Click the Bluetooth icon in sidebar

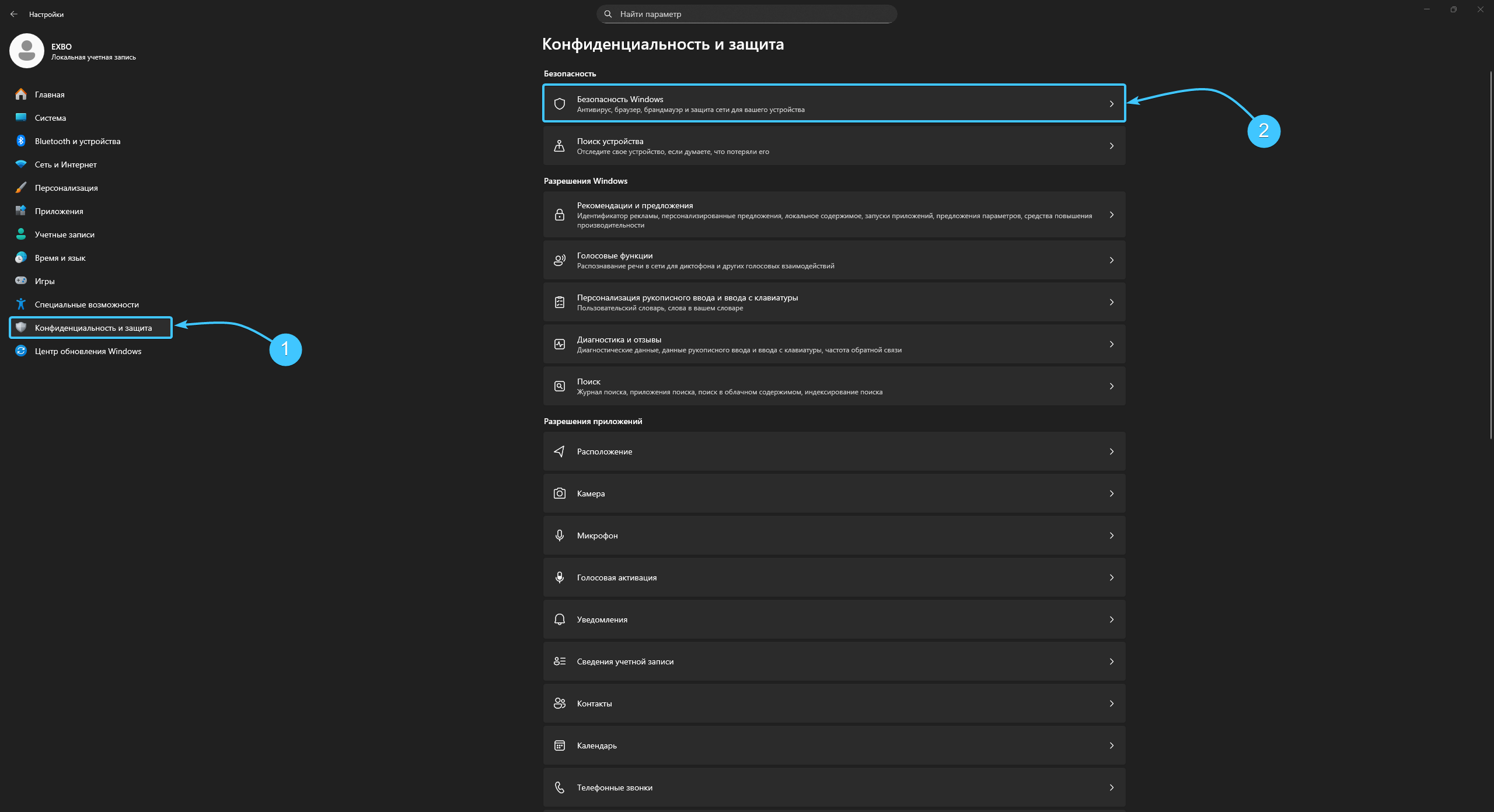pyautogui.click(x=21, y=141)
